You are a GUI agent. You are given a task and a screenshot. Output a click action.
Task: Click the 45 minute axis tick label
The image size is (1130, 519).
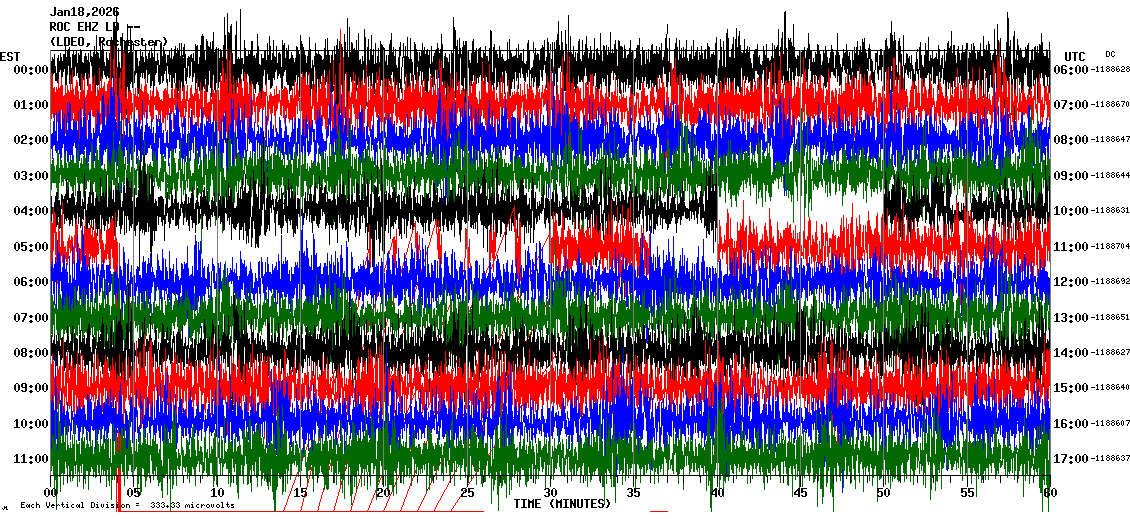tap(800, 493)
